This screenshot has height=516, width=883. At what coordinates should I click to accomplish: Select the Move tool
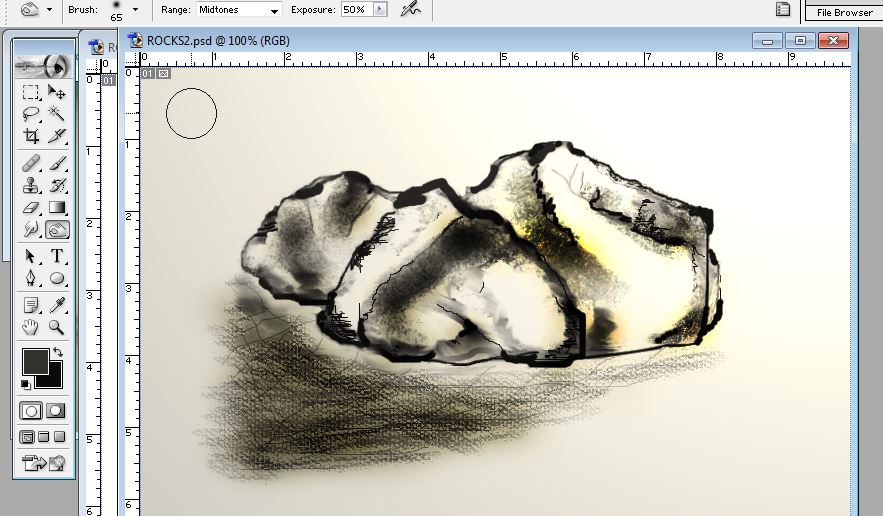click(x=57, y=92)
